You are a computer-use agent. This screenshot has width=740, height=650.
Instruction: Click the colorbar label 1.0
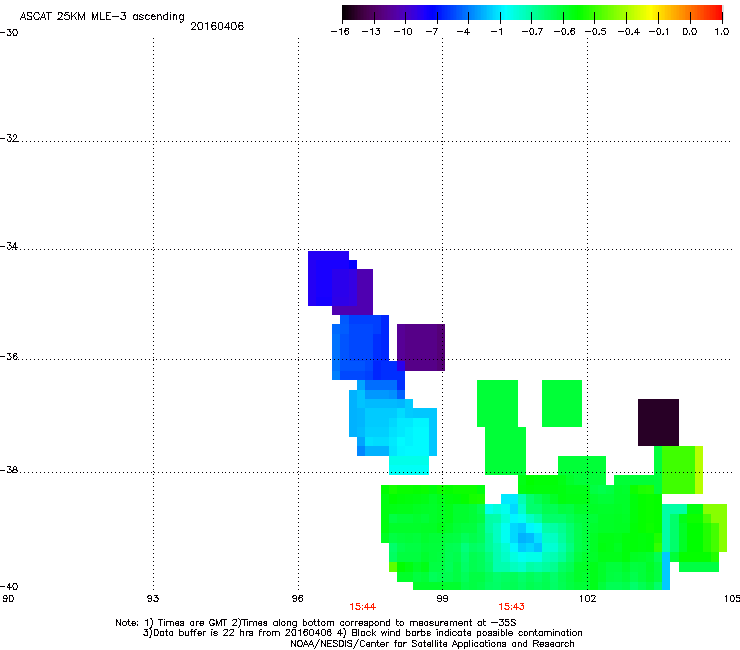722,32
